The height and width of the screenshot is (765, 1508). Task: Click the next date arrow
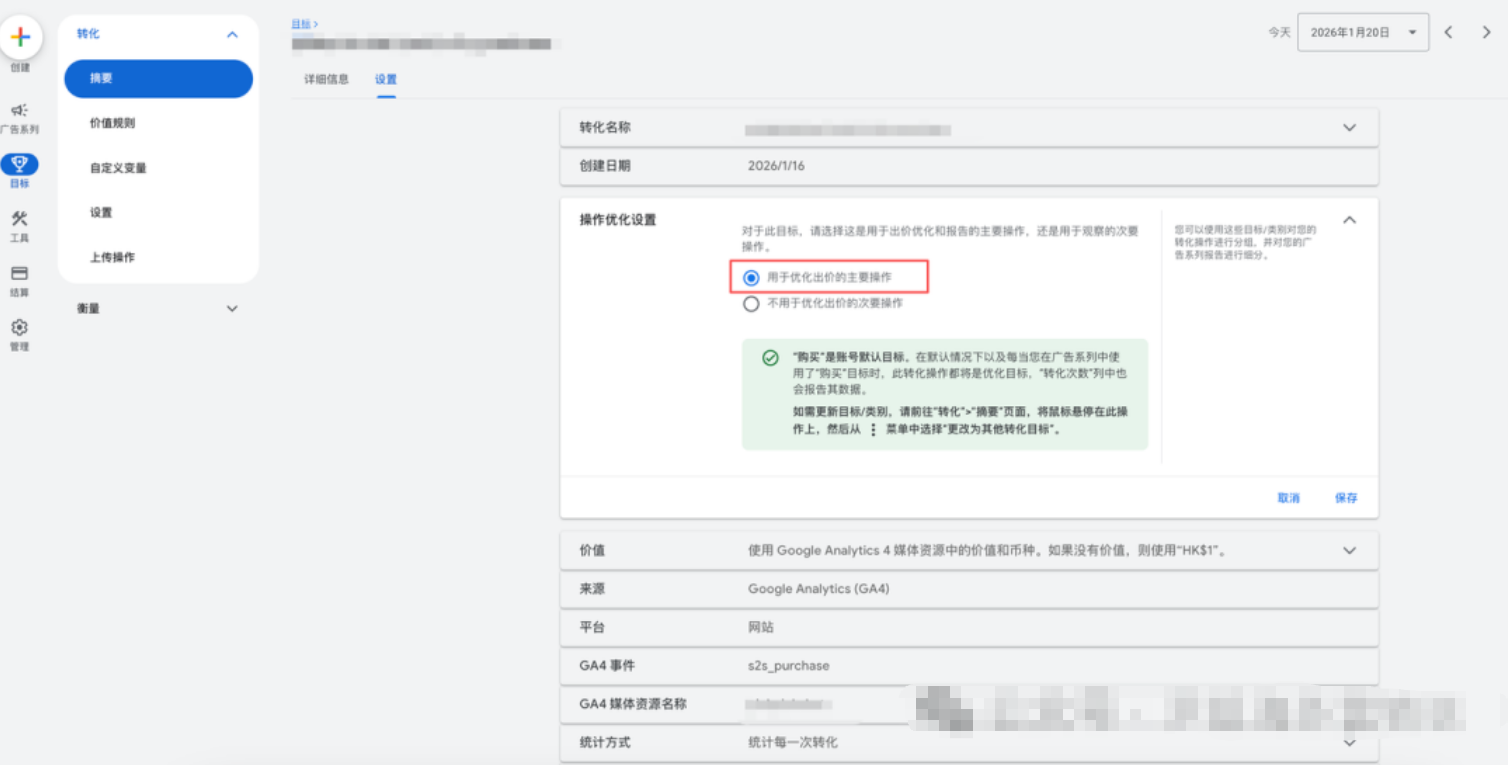[1485, 32]
